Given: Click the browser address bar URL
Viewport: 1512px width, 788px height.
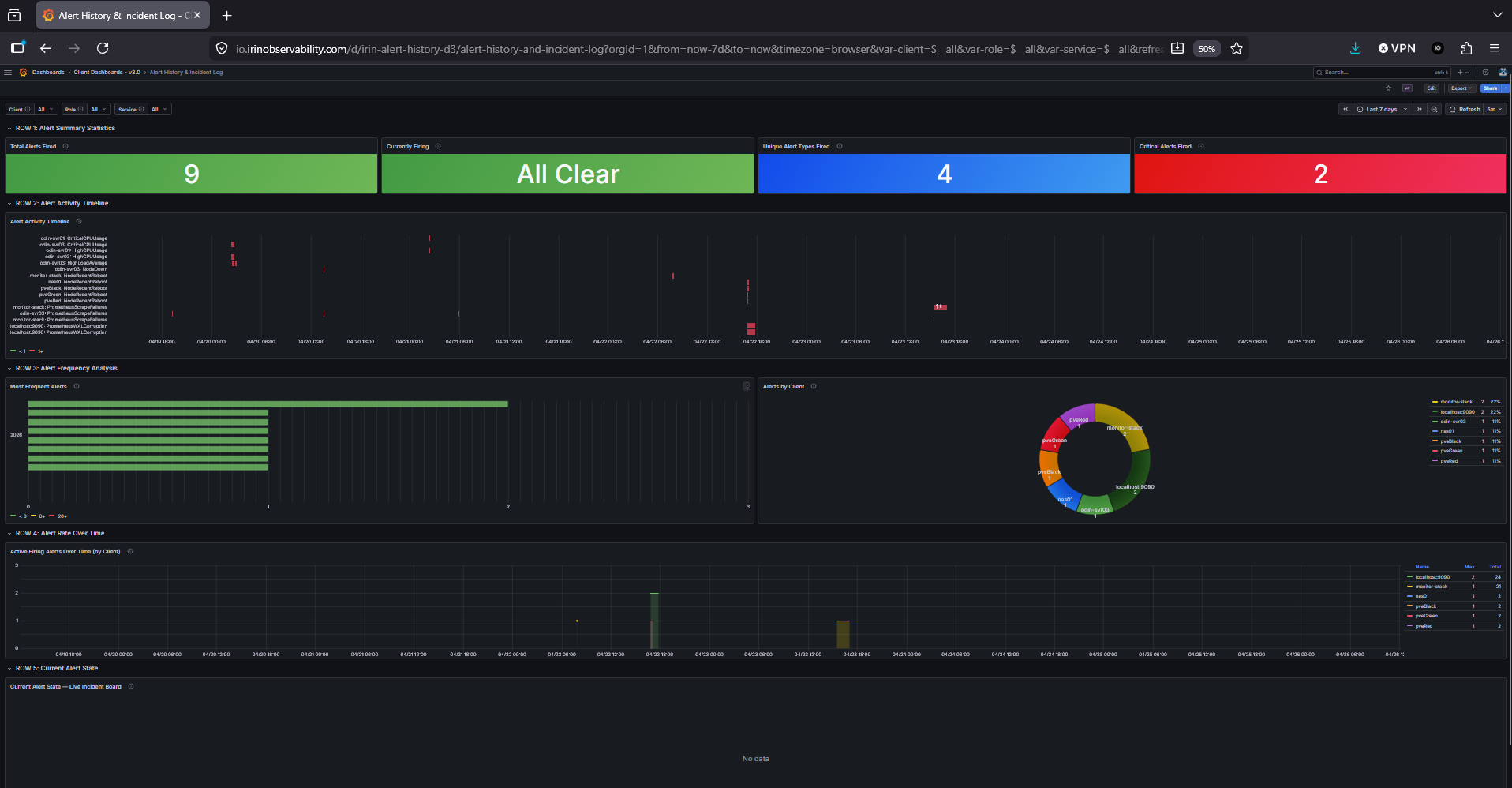Looking at the screenshot, I should point(698,48).
